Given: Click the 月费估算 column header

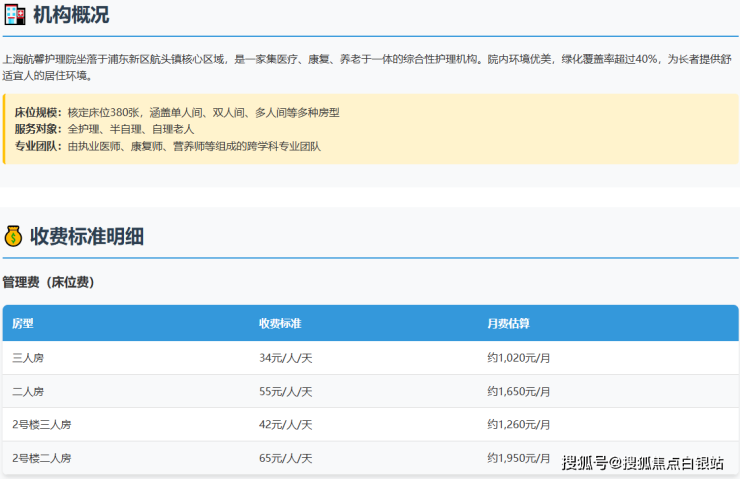Looking at the screenshot, I should pyautogui.click(x=508, y=324).
